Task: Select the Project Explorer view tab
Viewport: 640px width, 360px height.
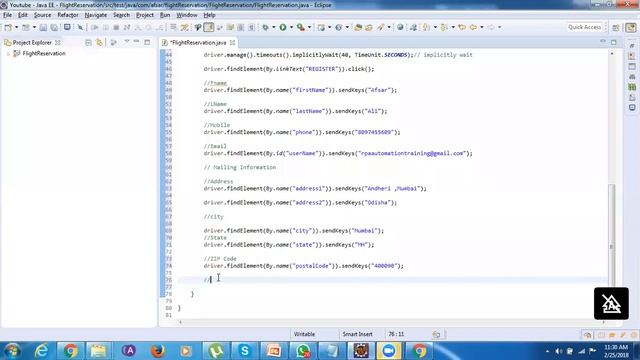Action: tap(32, 42)
